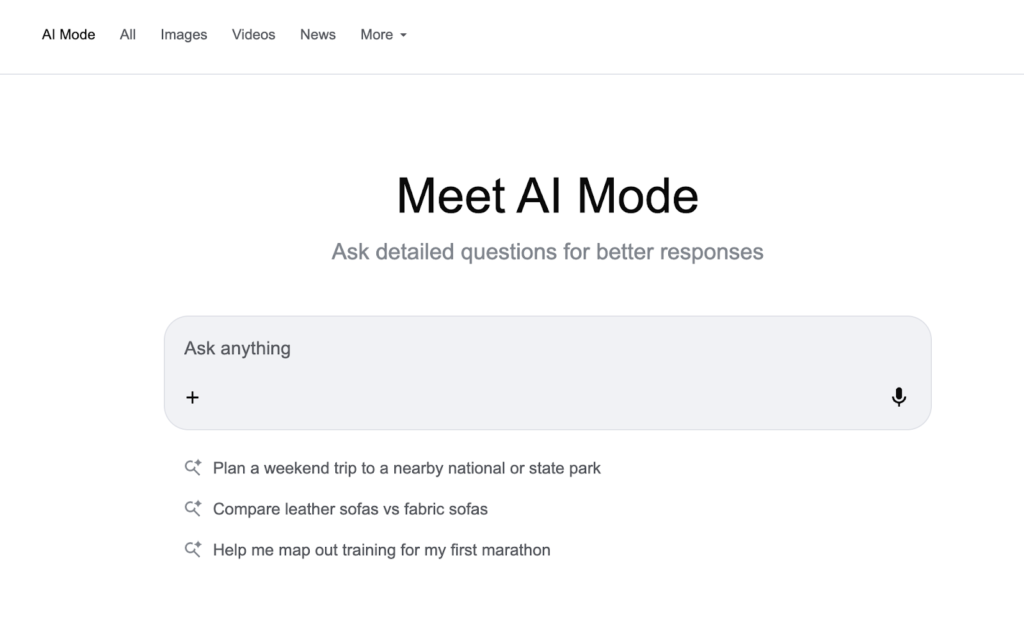
Task: Click the first marathon training suggestion
Action: 381,549
